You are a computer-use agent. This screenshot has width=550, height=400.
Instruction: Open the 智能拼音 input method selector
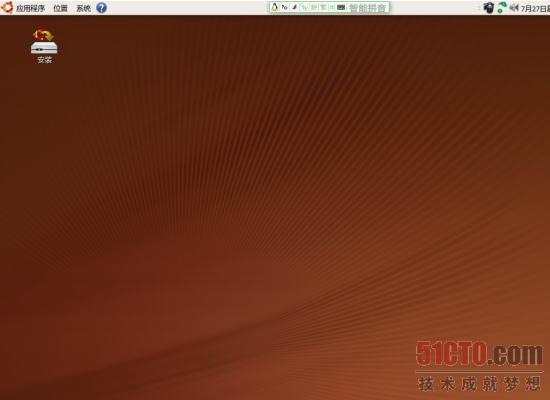[367, 8]
